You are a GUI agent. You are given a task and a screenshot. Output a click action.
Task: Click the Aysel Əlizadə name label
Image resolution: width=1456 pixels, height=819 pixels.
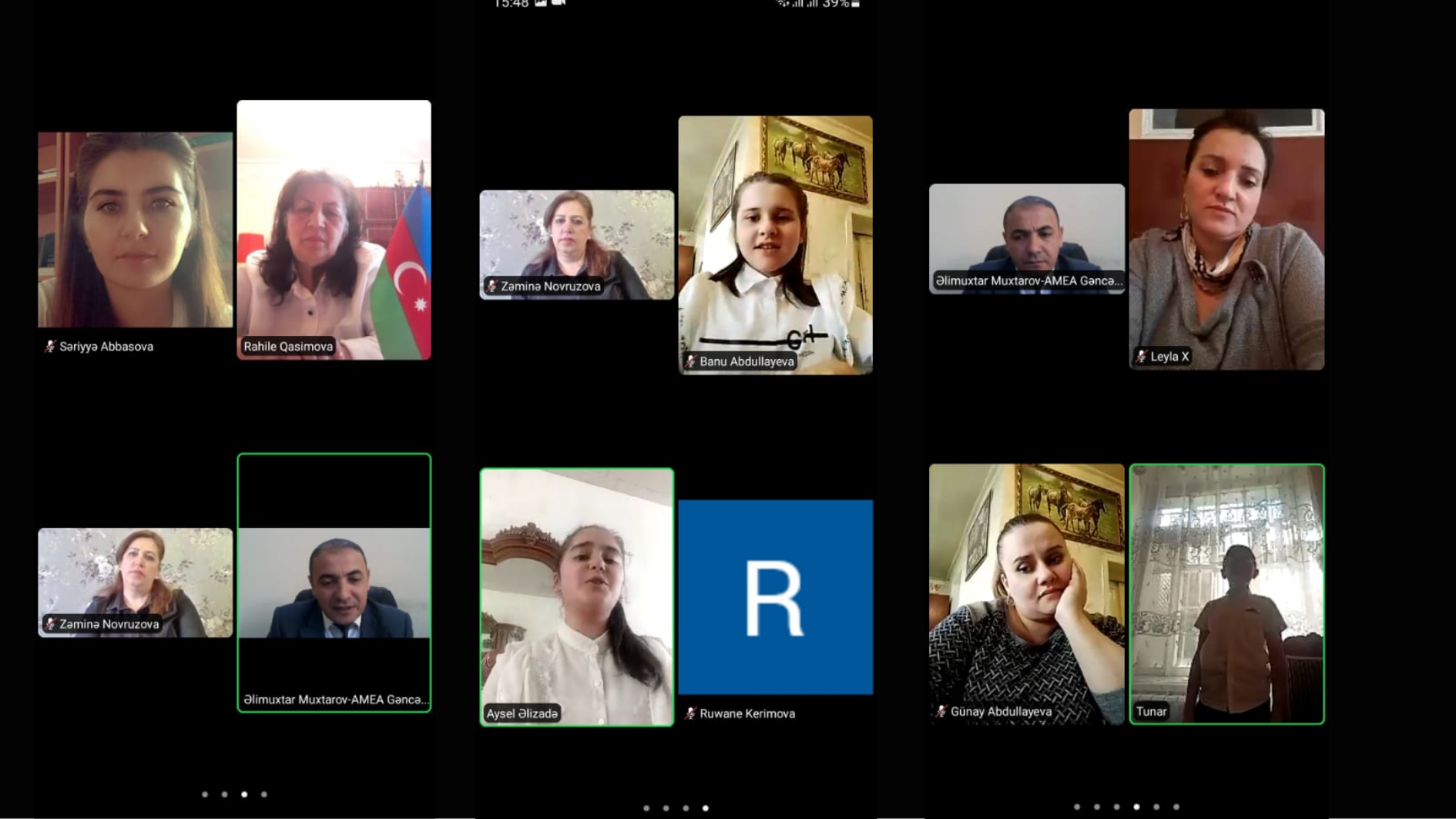pos(522,713)
